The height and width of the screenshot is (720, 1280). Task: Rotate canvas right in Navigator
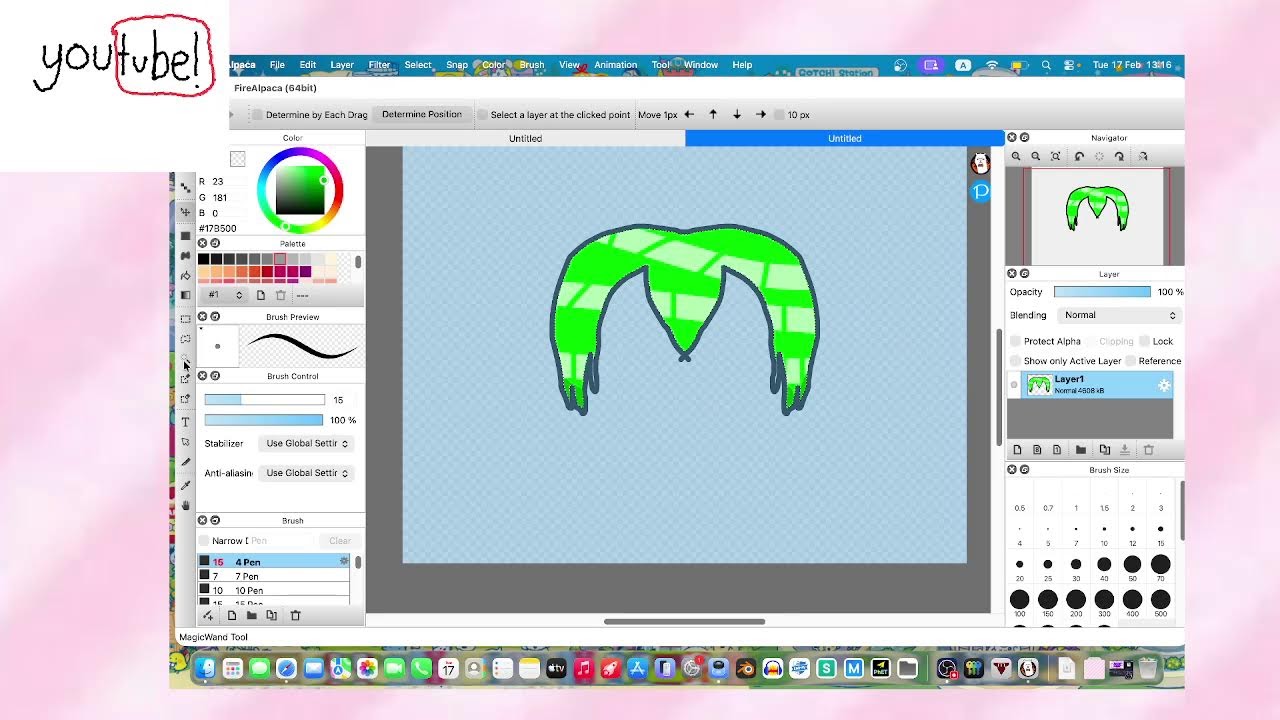click(1119, 156)
